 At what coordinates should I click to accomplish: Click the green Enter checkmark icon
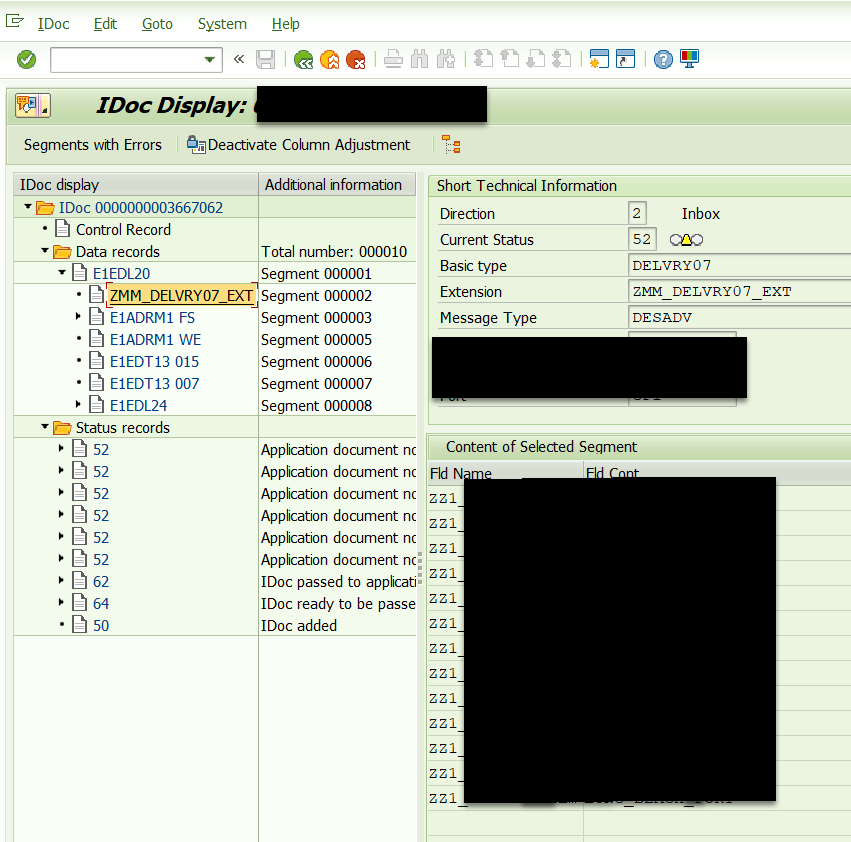point(27,60)
